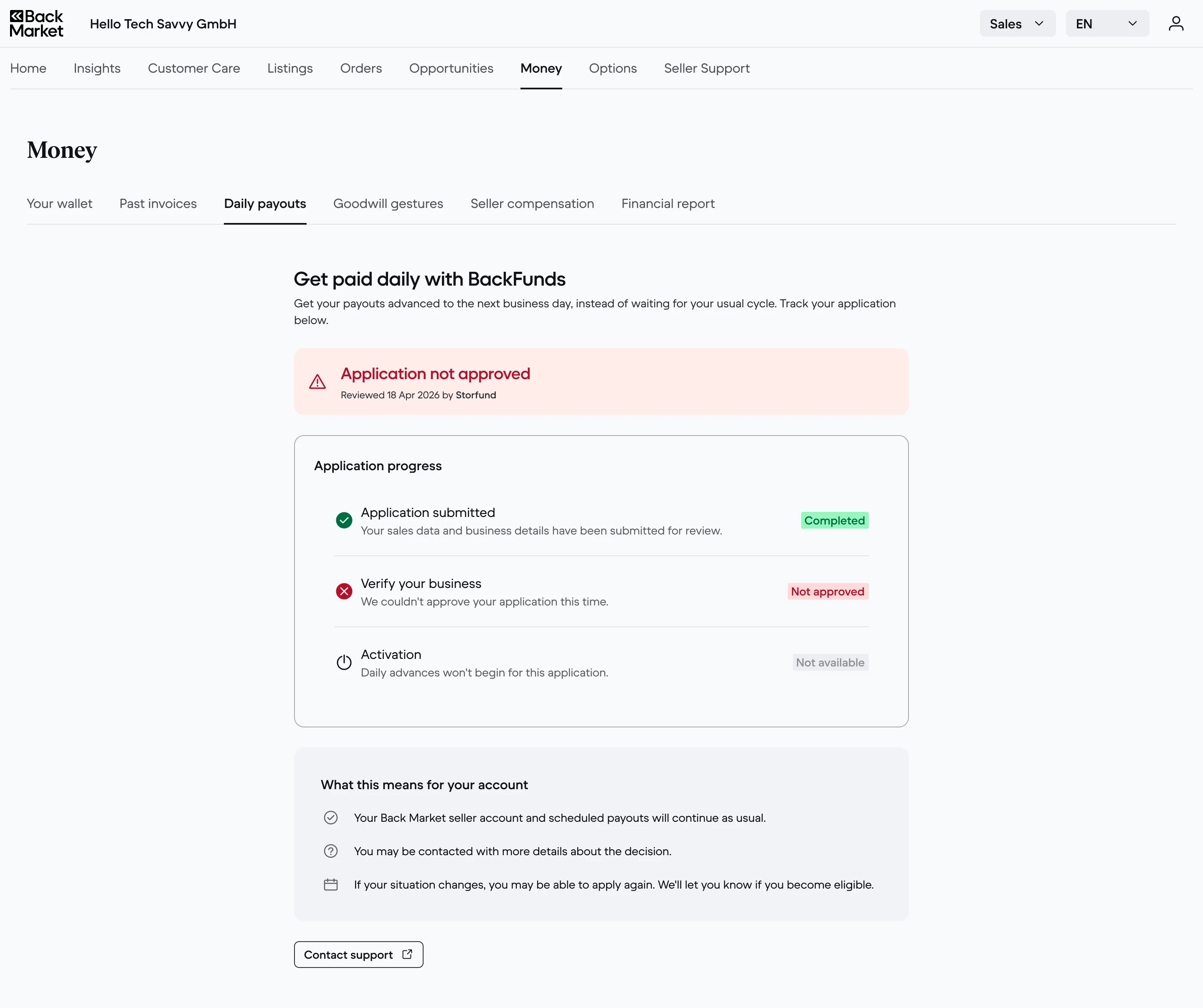The width and height of the screenshot is (1203, 1008).
Task: Click the Completed status badge
Action: [834, 520]
